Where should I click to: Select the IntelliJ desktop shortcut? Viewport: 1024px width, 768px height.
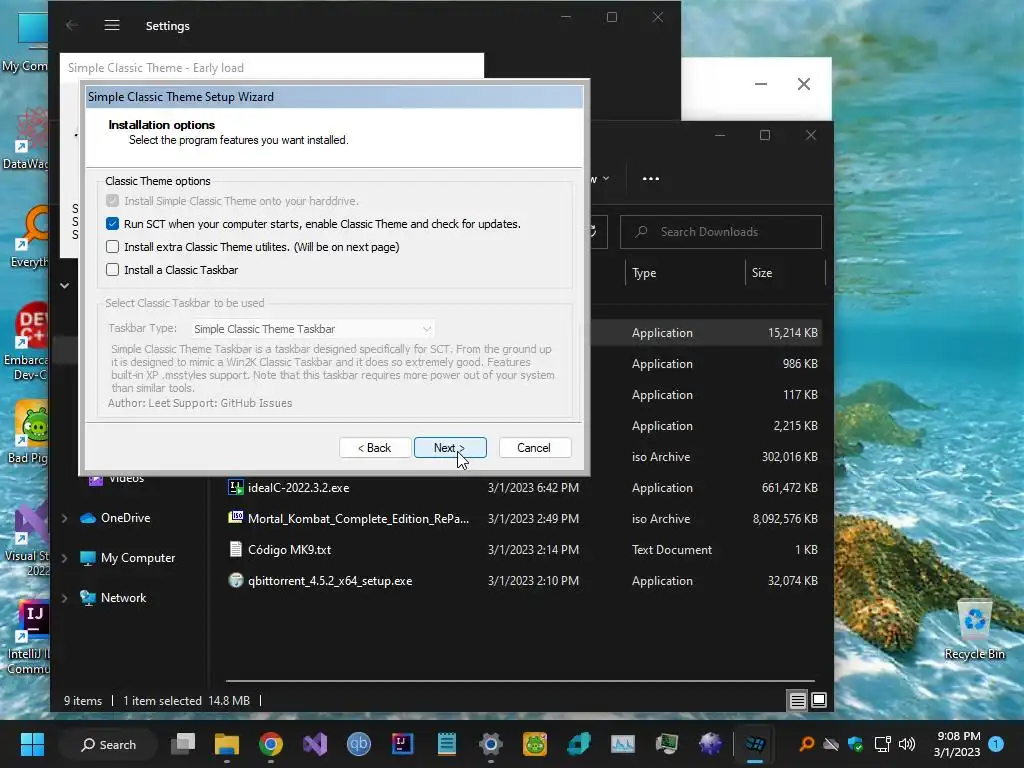click(x=27, y=637)
